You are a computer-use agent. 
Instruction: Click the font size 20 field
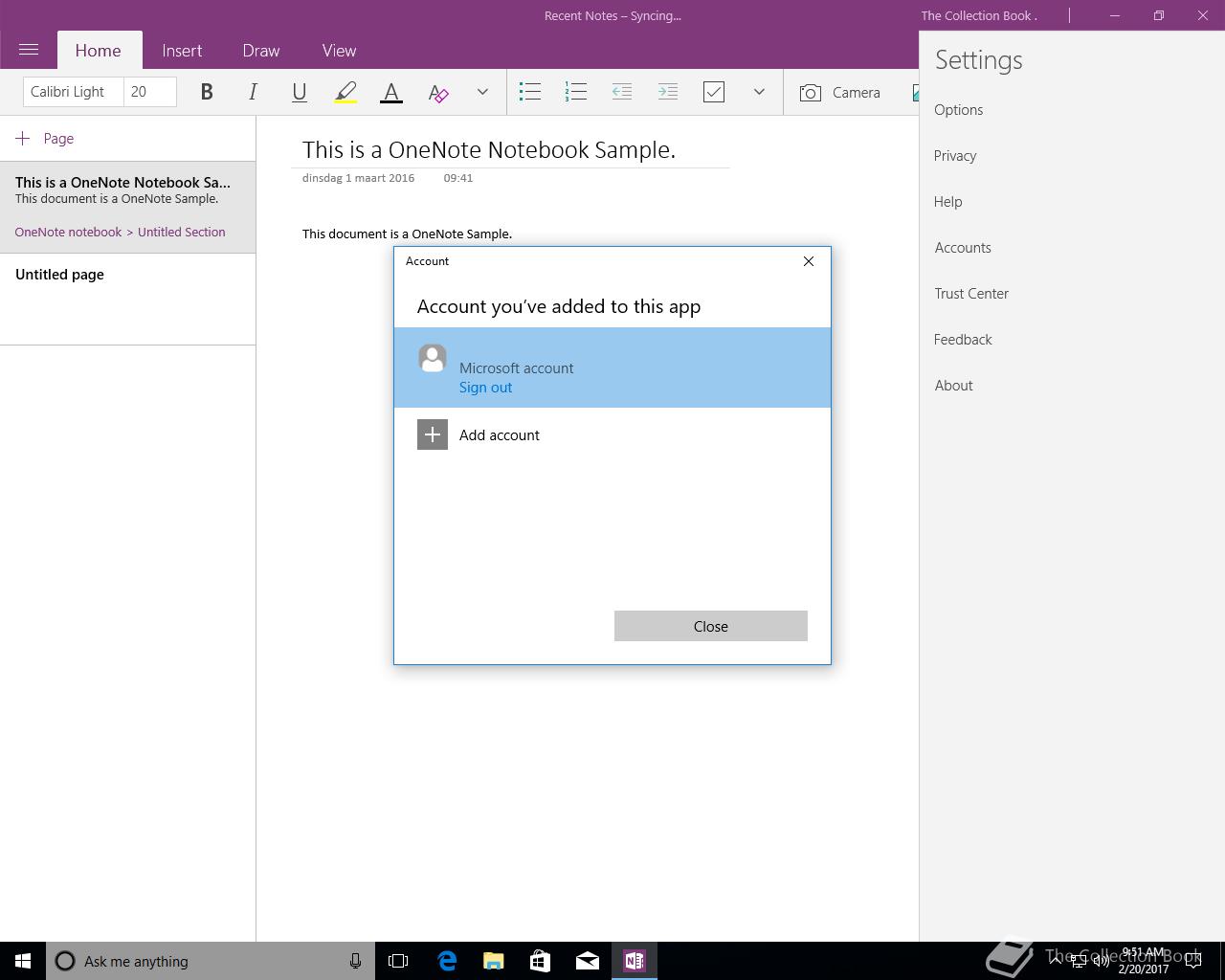coord(150,92)
